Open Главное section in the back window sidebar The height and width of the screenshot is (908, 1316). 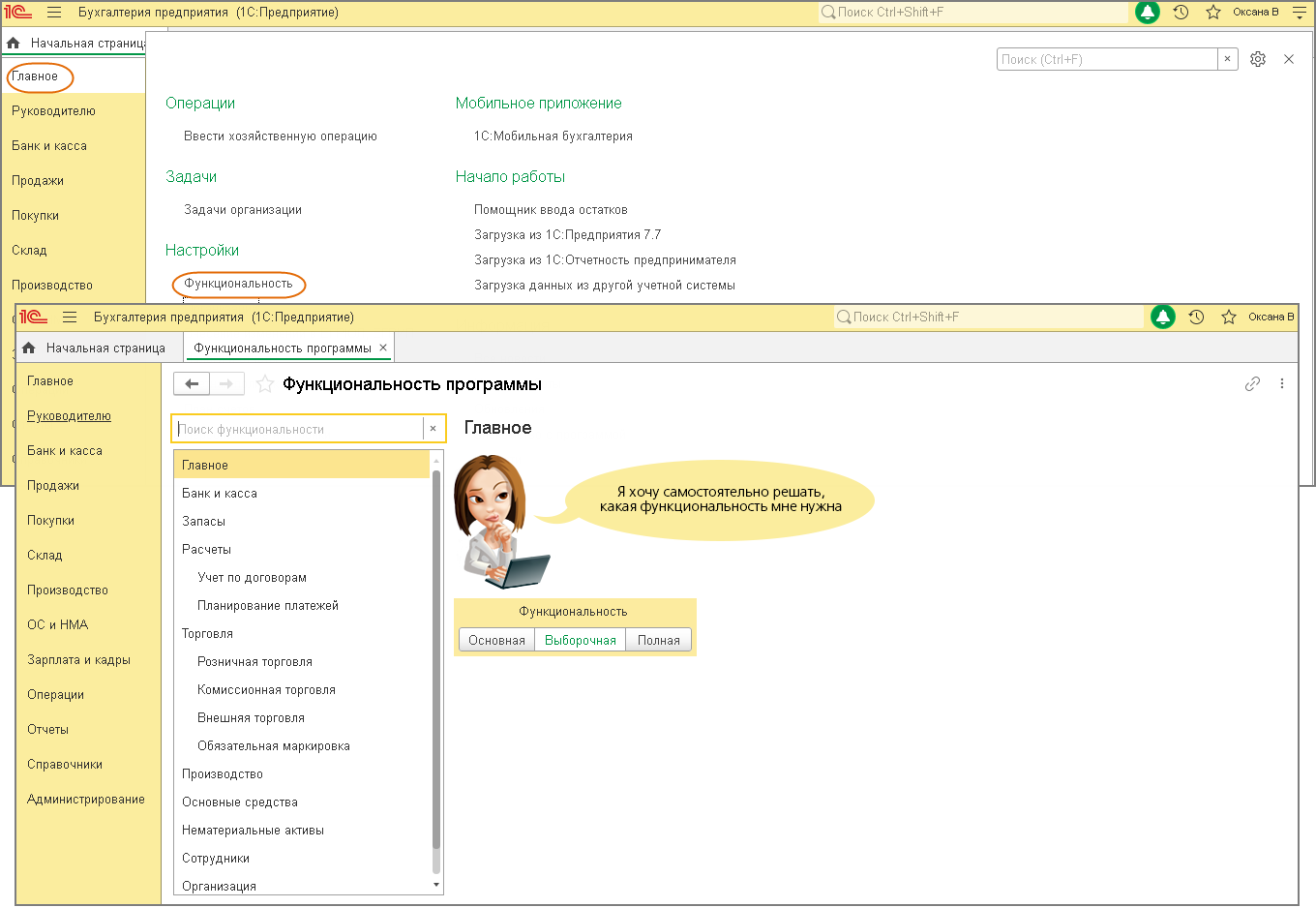tap(35, 76)
